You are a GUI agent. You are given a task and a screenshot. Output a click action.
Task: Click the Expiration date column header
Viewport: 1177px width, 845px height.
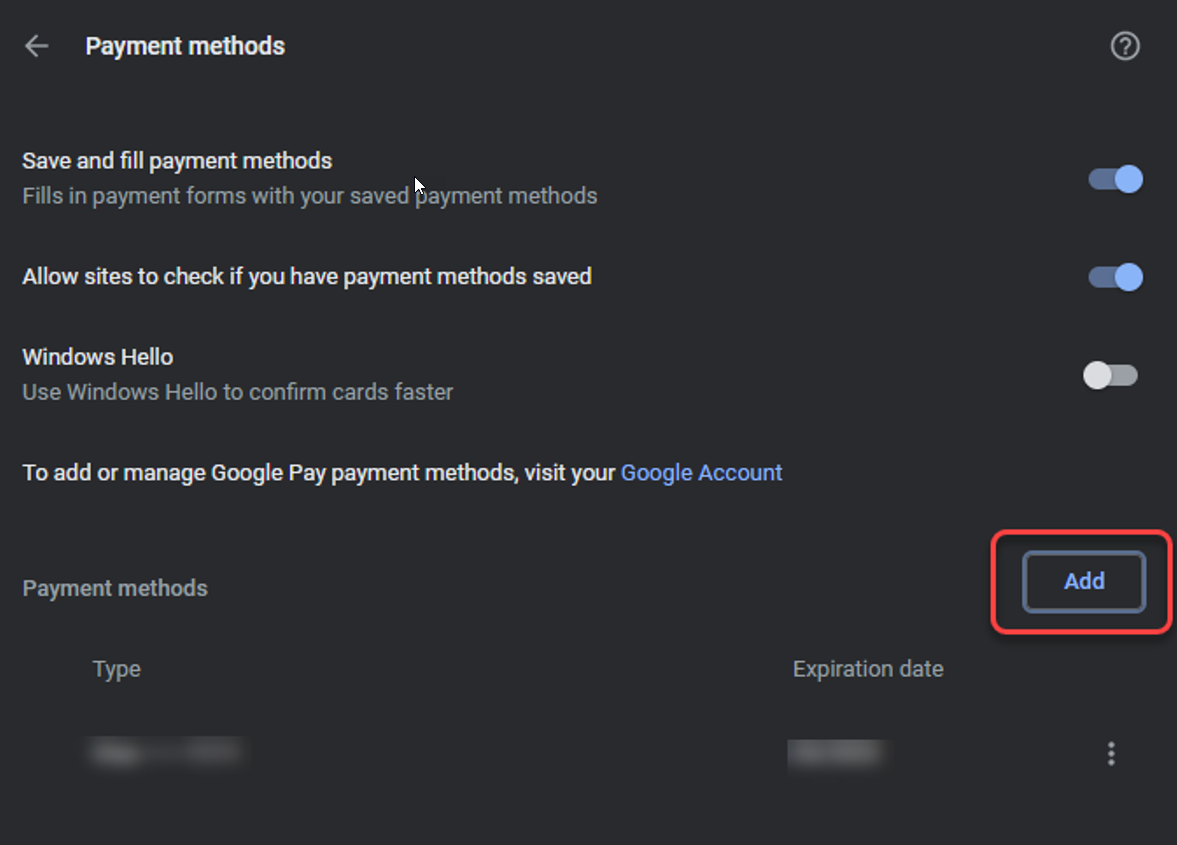(x=867, y=669)
